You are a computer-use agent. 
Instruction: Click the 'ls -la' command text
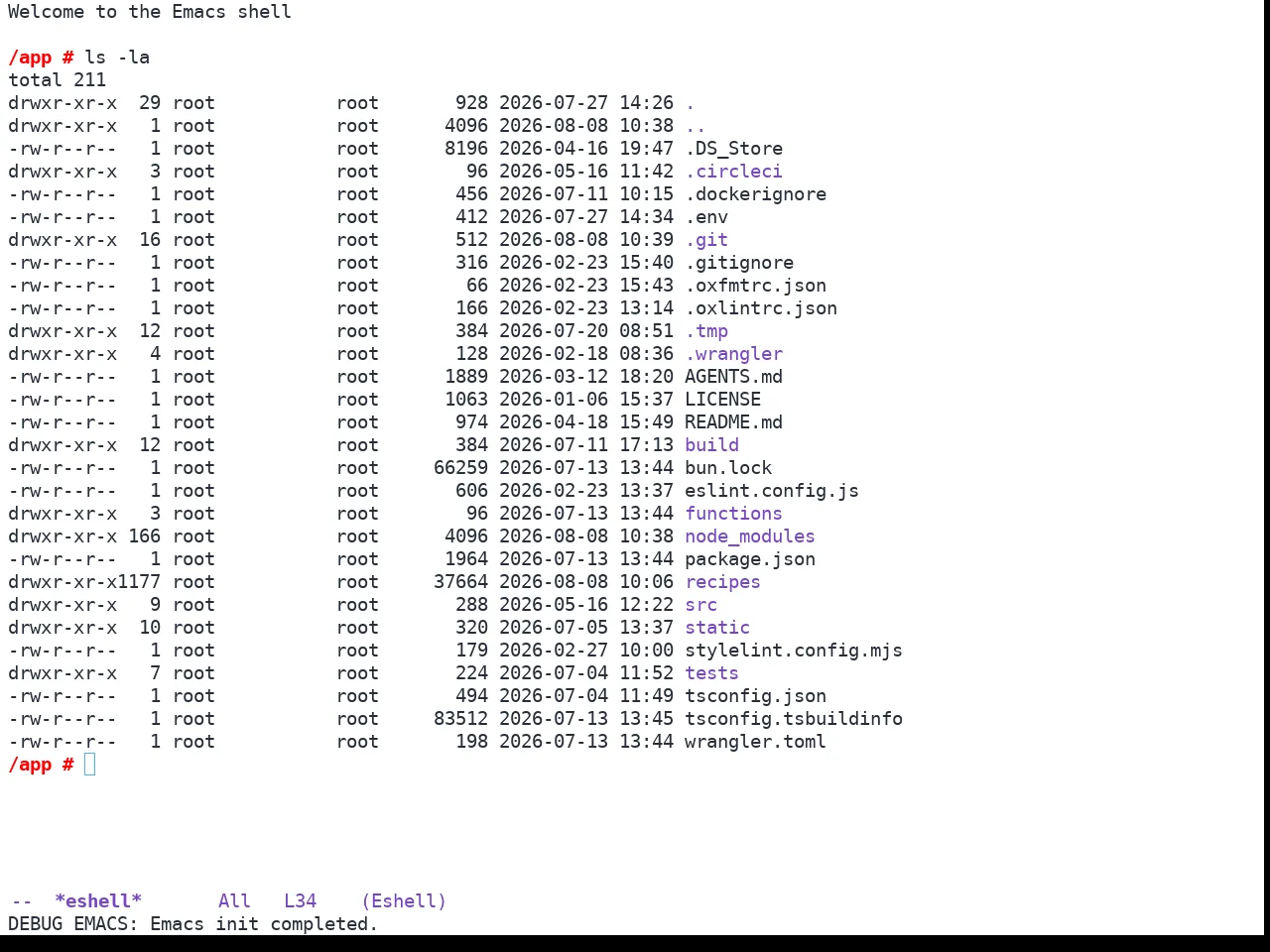click(x=117, y=58)
